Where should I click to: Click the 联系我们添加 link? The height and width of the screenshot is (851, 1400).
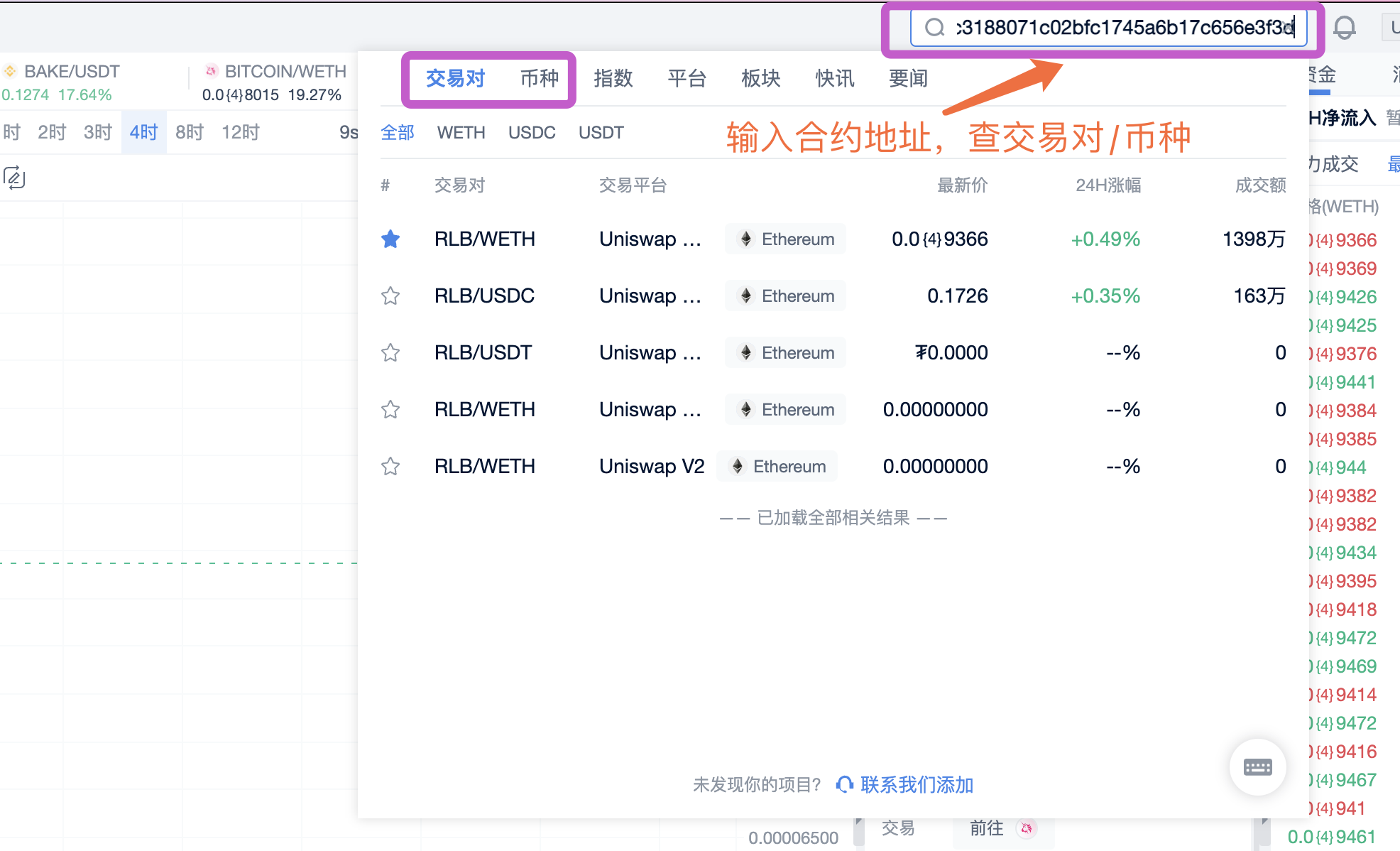tap(917, 784)
